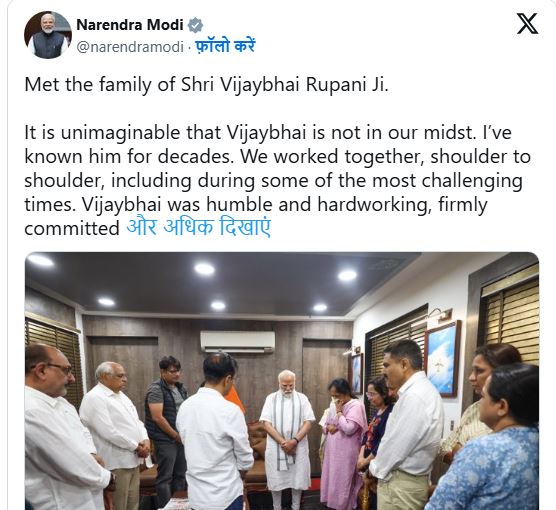
Task: Open the @narendramodi handle link
Action: [130, 47]
